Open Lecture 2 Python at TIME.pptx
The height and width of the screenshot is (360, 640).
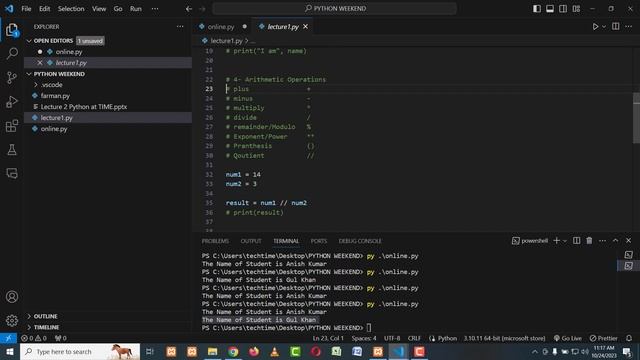point(84,107)
